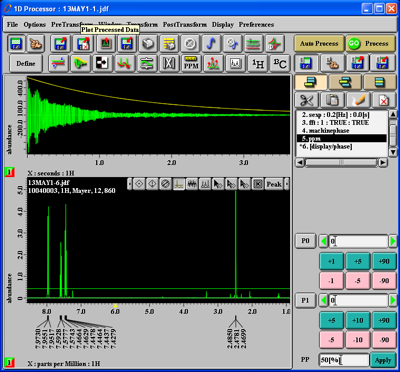Toggle the peaks display icon left of cursors
This screenshot has height=372, width=400.
tap(205, 184)
